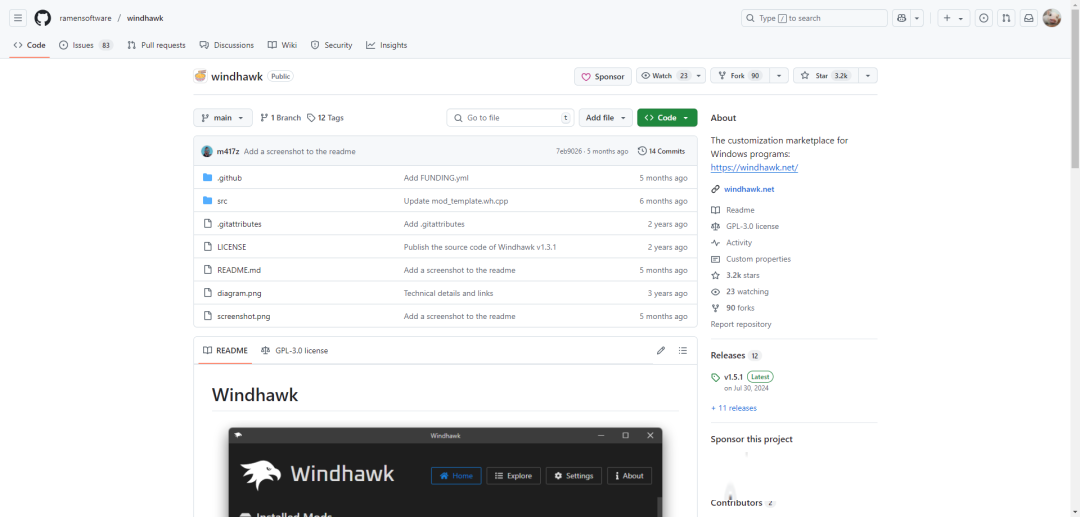Click the Windhawk screenshot in the README
This screenshot has width=1080, height=517.
pyautogui.click(x=445, y=472)
